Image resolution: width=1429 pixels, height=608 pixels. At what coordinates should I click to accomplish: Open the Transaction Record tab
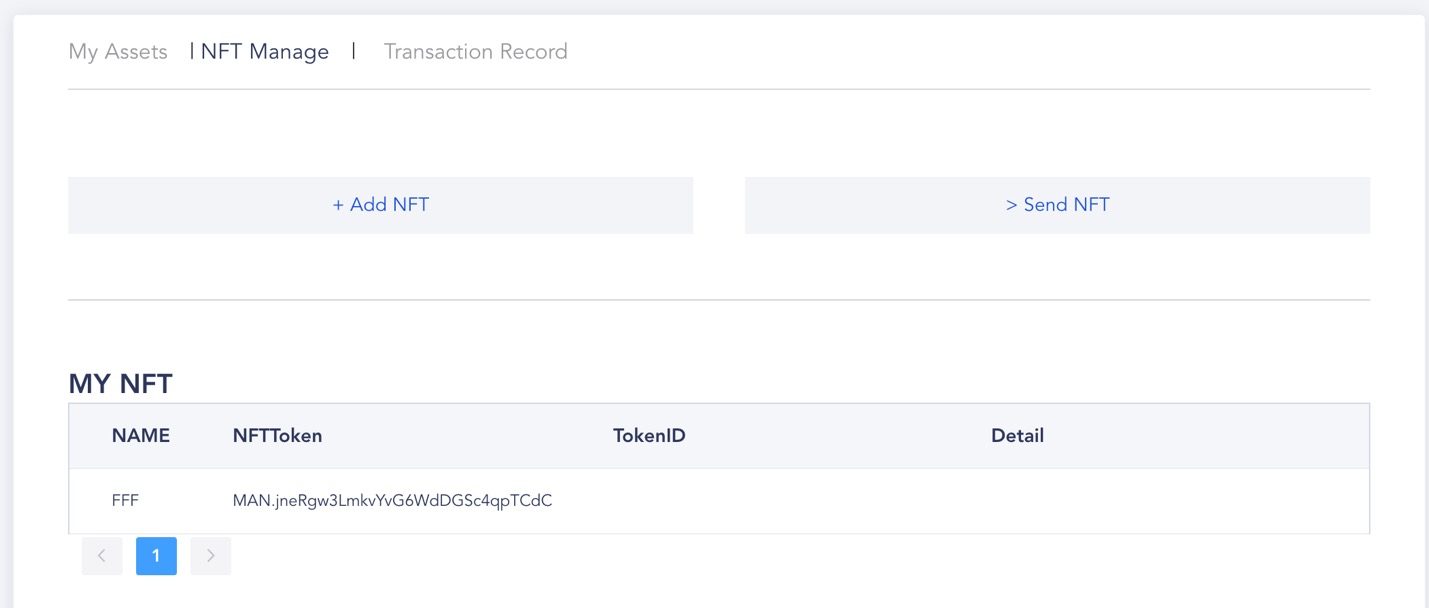click(476, 51)
